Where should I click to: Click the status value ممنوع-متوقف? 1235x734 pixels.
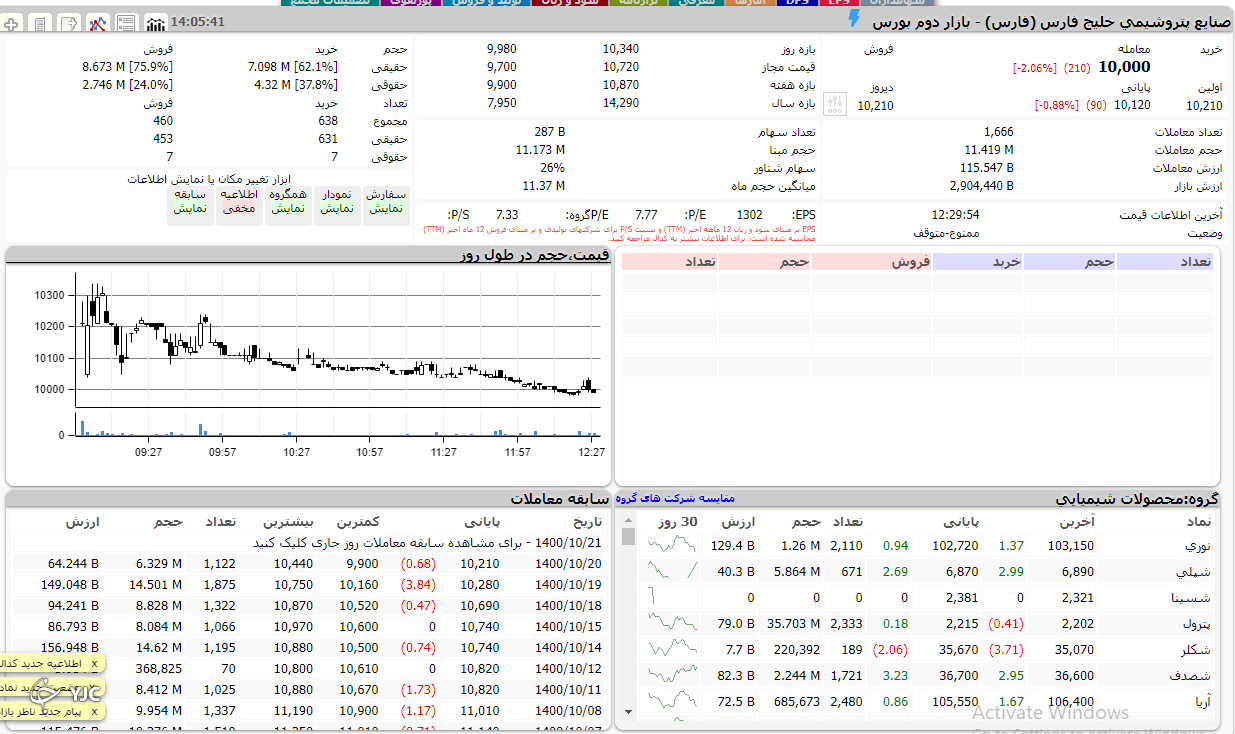(946, 233)
